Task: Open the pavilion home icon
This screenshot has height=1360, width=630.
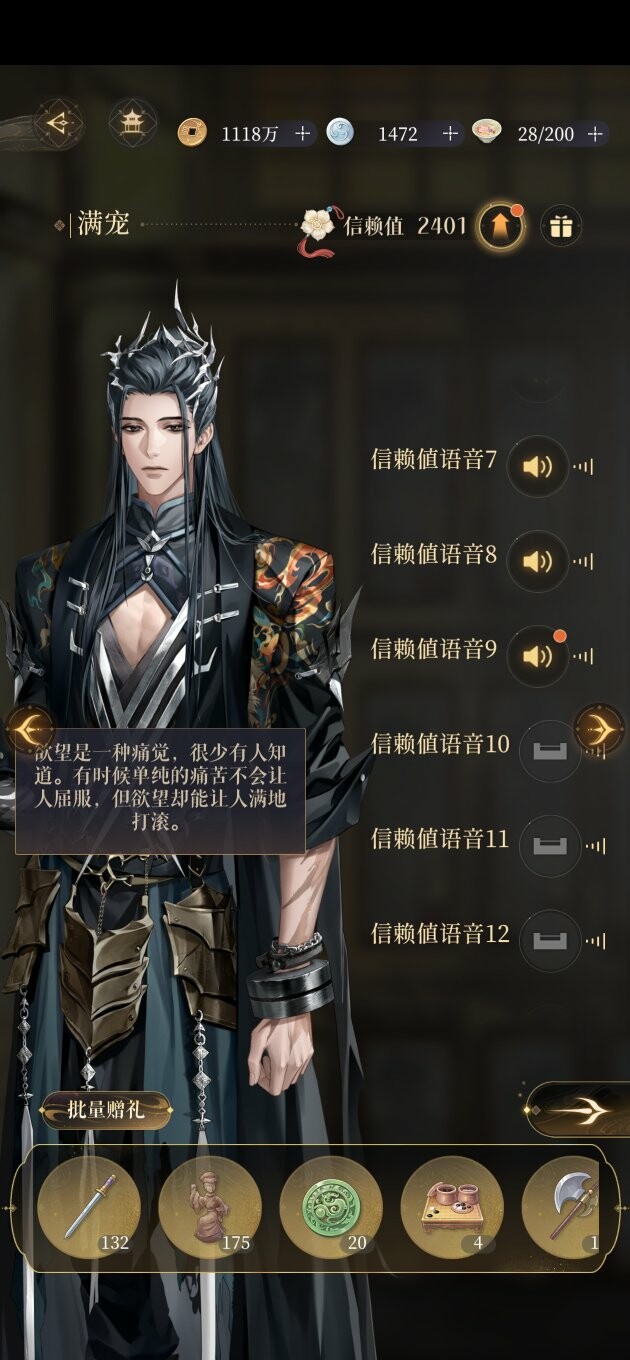Action: 132,124
